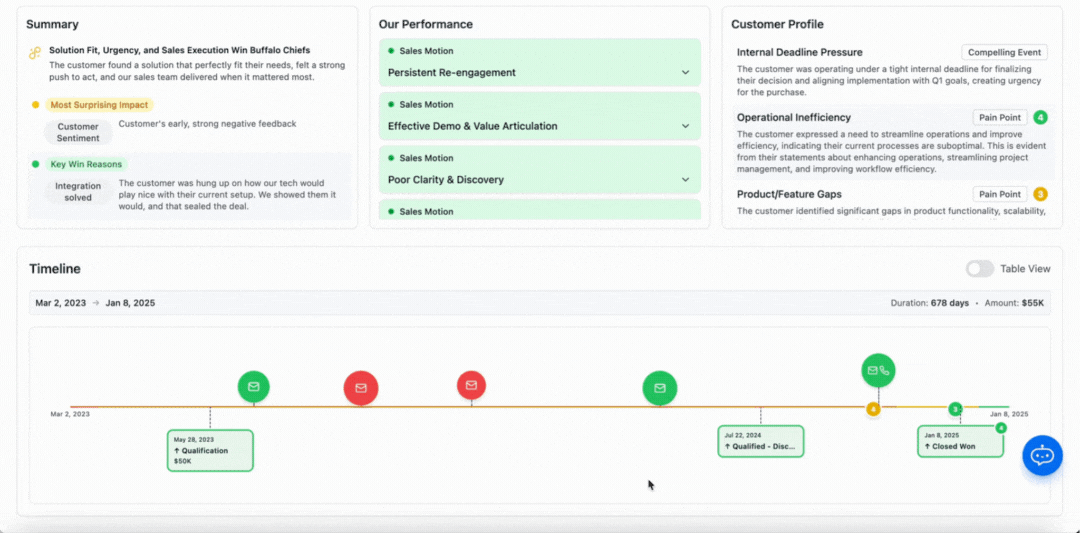1080x533 pixels.
Task: Click the first red email timeline icon
Action: click(361, 388)
